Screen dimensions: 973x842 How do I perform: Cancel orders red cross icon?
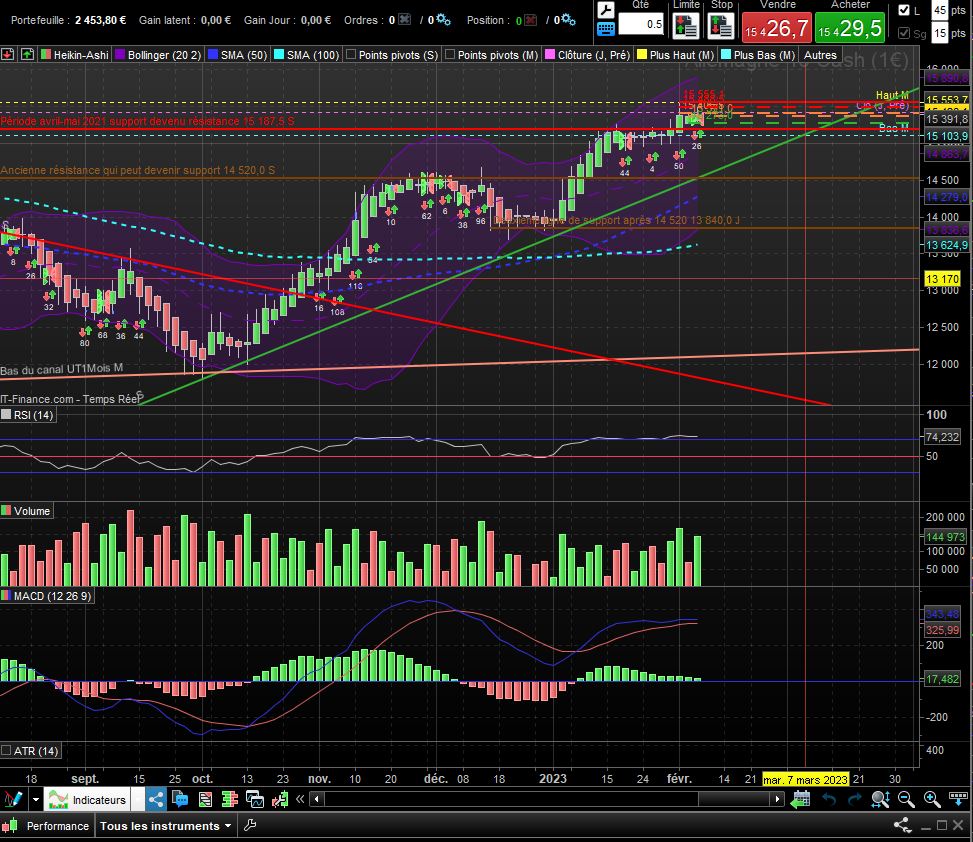(x=405, y=20)
